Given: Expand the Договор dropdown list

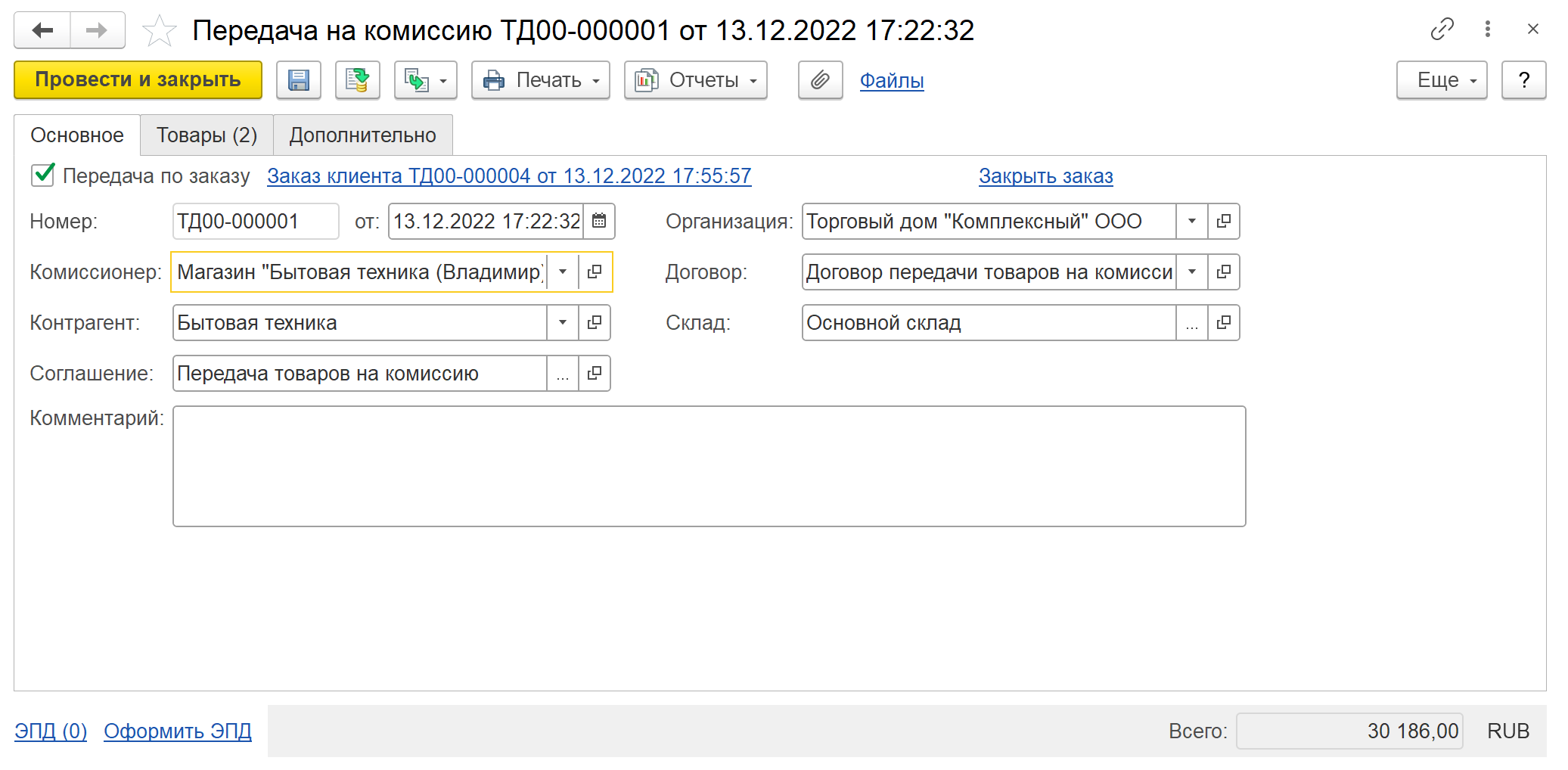Looking at the screenshot, I should 1192,272.
